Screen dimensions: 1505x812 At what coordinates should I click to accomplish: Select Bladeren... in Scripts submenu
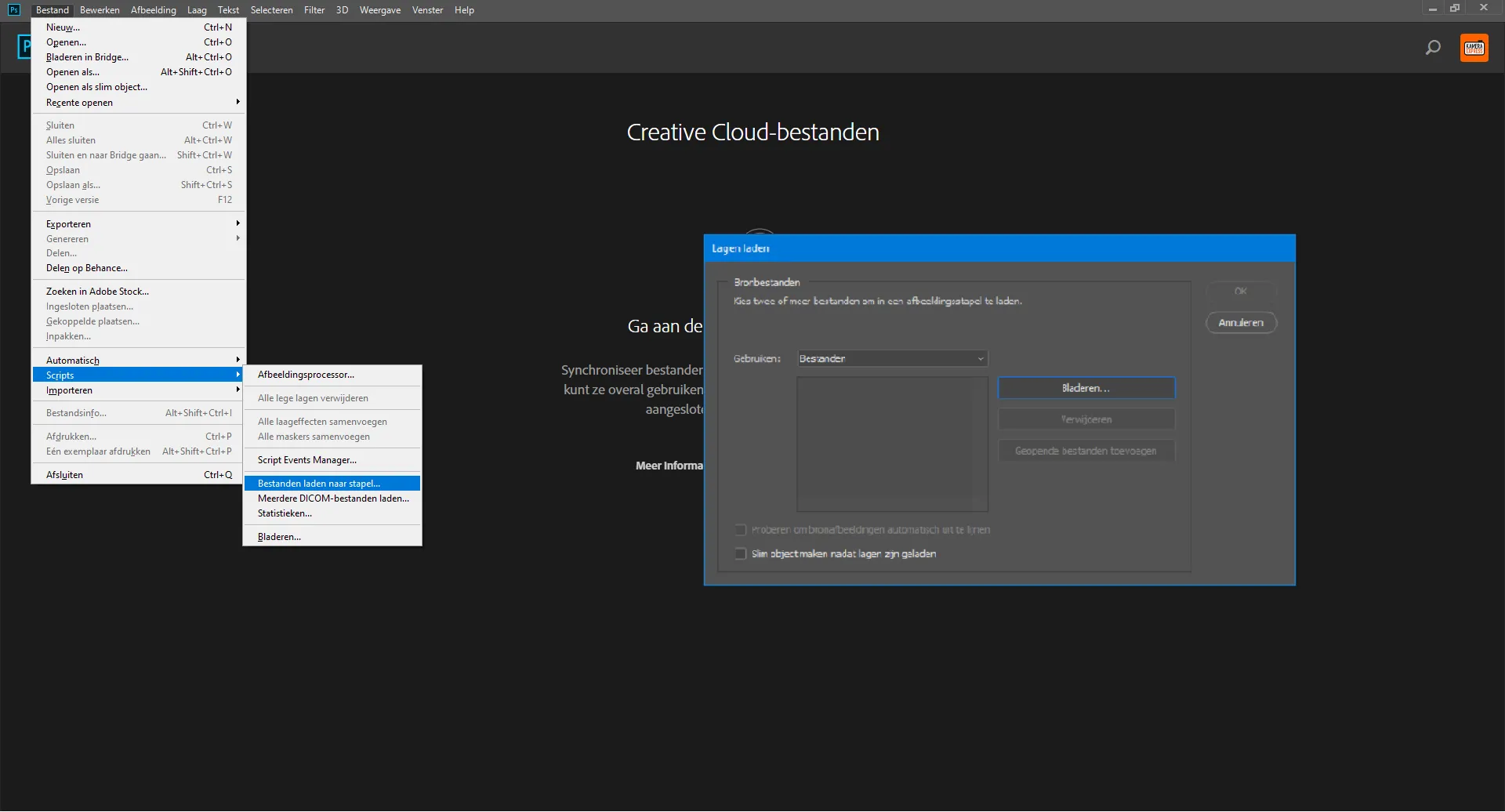point(332,537)
